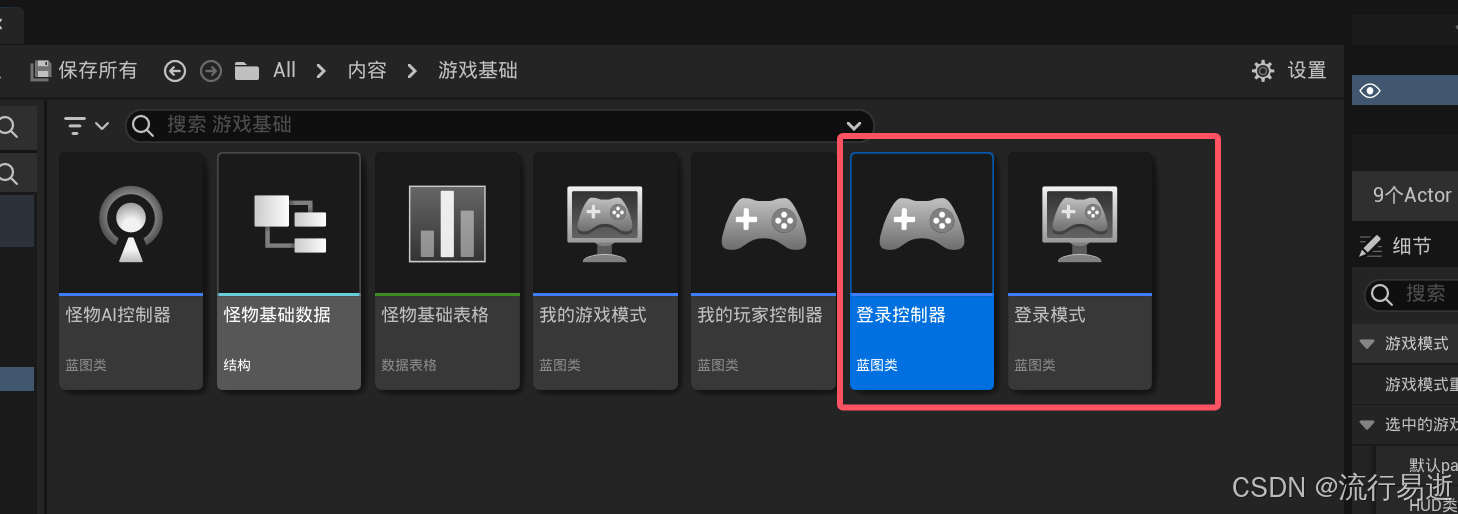This screenshot has height=514, width=1458.
Task: Select the 我的游戏模式 blueprint asset
Action: point(605,271)
